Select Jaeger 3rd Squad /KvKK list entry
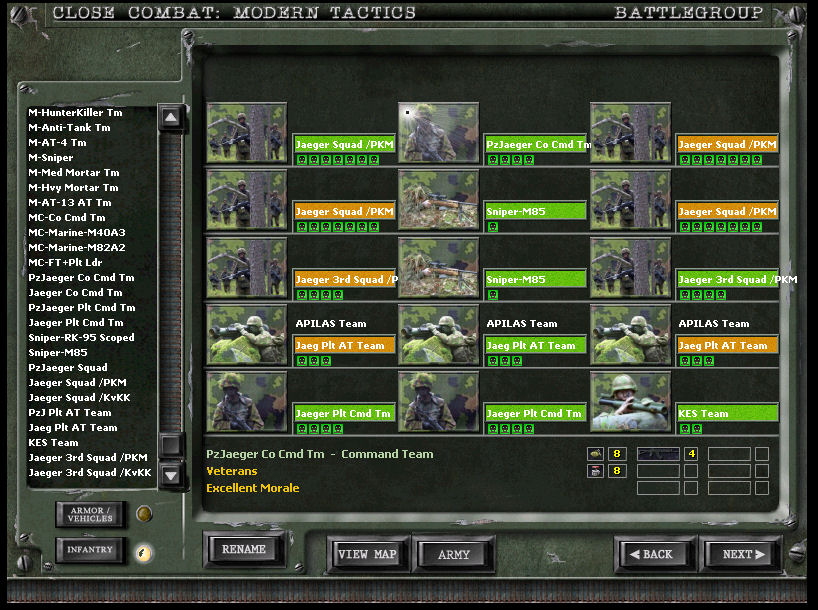 (90, 473)
